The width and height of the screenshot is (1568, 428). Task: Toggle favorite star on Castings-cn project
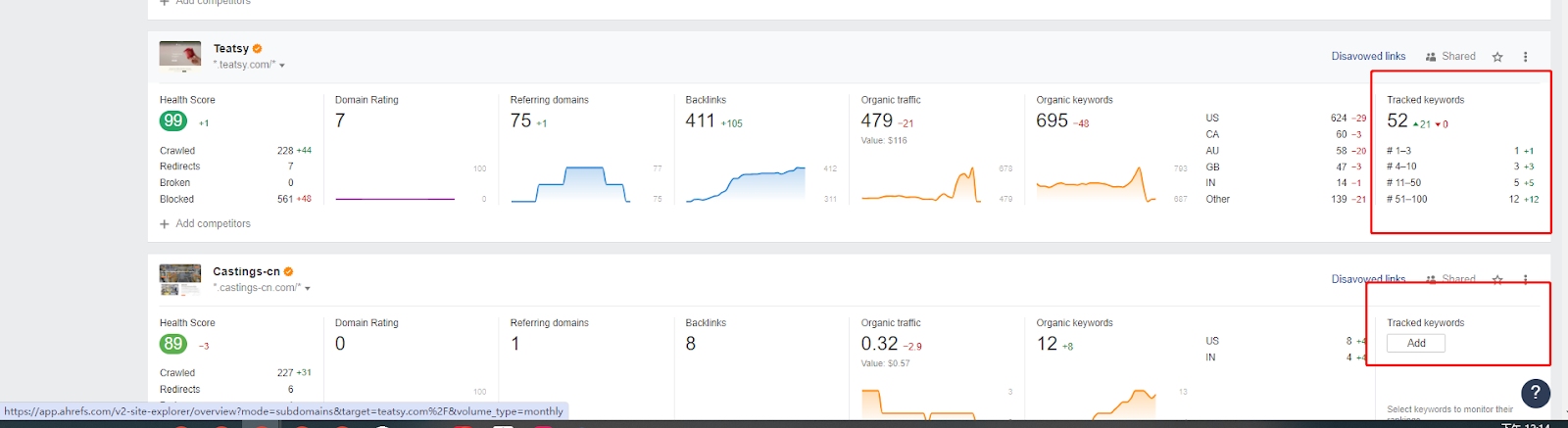1497,279
